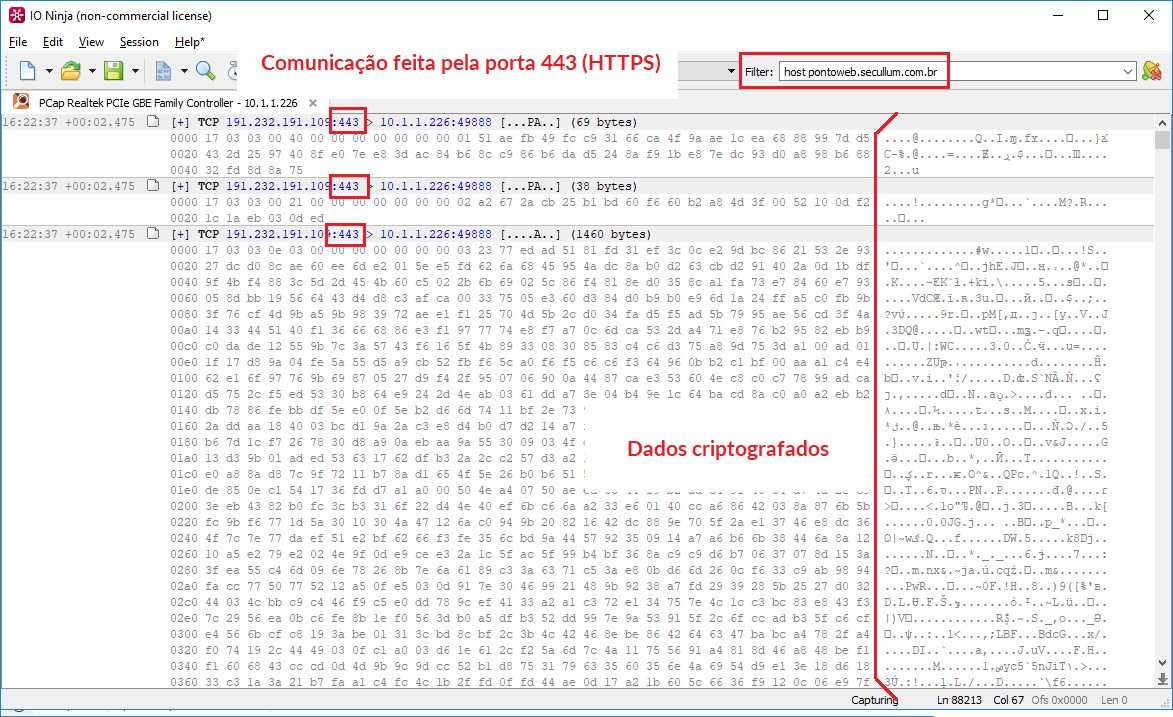The image size is (1173, 717).
Task: Click the Filter text input field
Action: pos(950,72)
